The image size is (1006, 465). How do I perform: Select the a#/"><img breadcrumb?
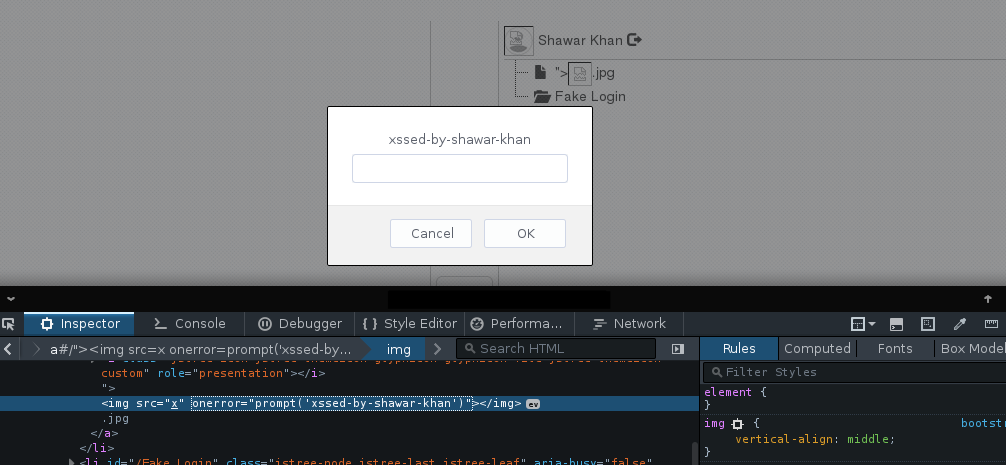click(201, 349)
